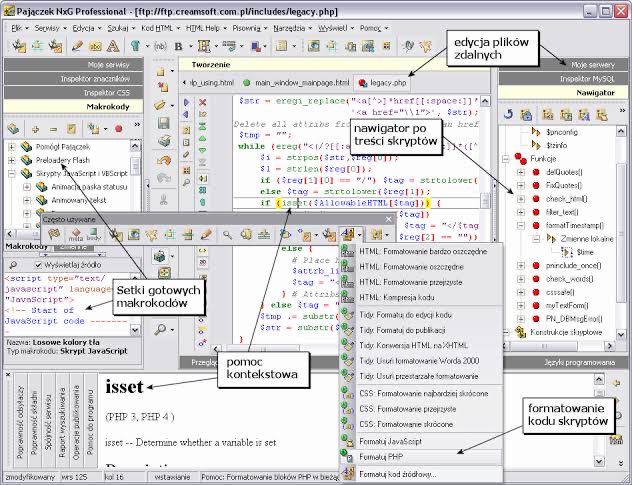Open the Moje serwisy panel header
Image resolution: width=632 pixels, height=485 pixels.
pyautogui.click(x=73, y=65)
